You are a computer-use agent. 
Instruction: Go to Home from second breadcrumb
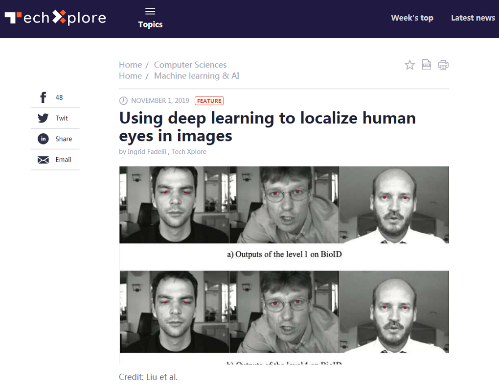[130, 76]
